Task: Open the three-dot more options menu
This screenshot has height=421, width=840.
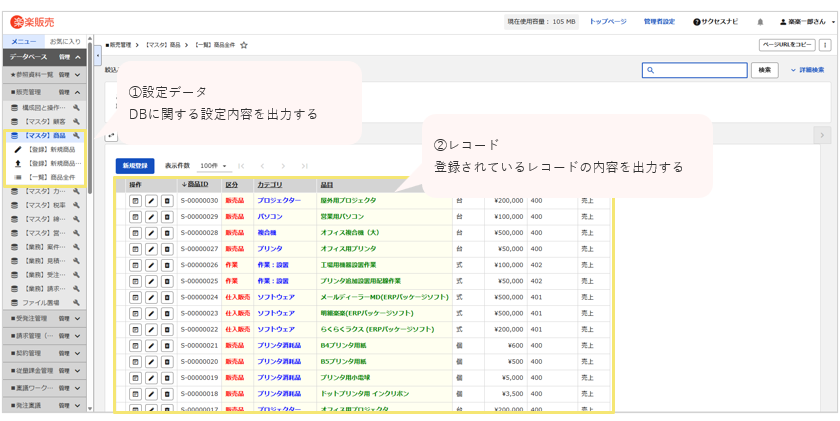Action: coord(826,45)
